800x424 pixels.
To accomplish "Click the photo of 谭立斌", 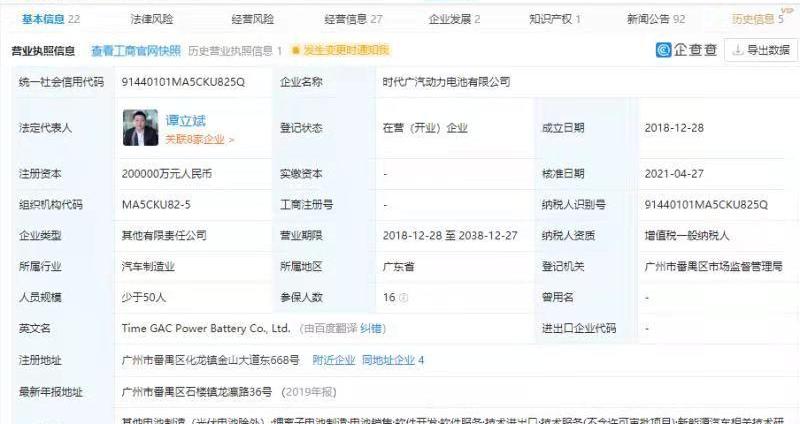I will coord(140,128).
